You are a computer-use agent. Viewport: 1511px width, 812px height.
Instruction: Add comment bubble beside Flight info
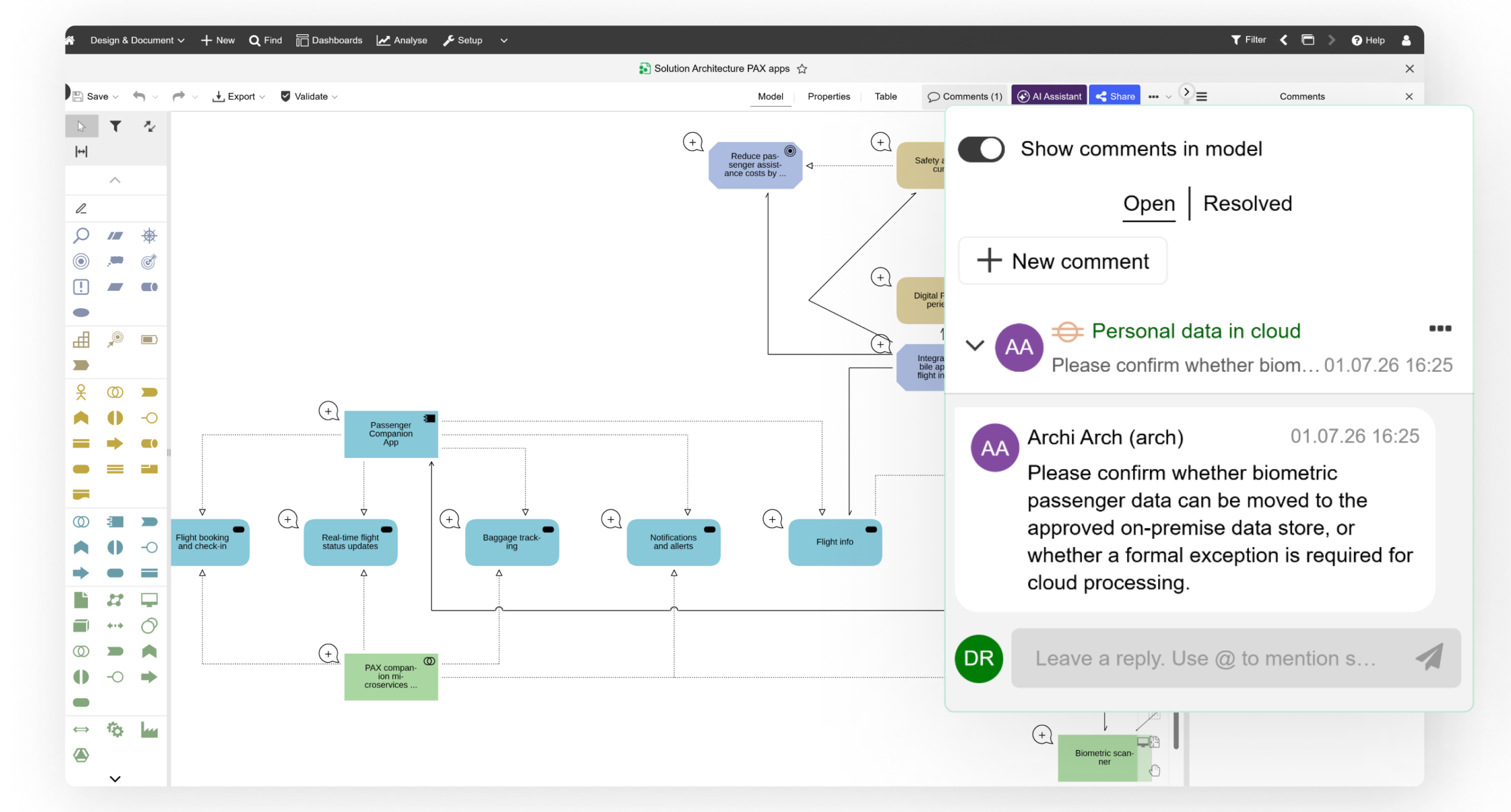773,519
